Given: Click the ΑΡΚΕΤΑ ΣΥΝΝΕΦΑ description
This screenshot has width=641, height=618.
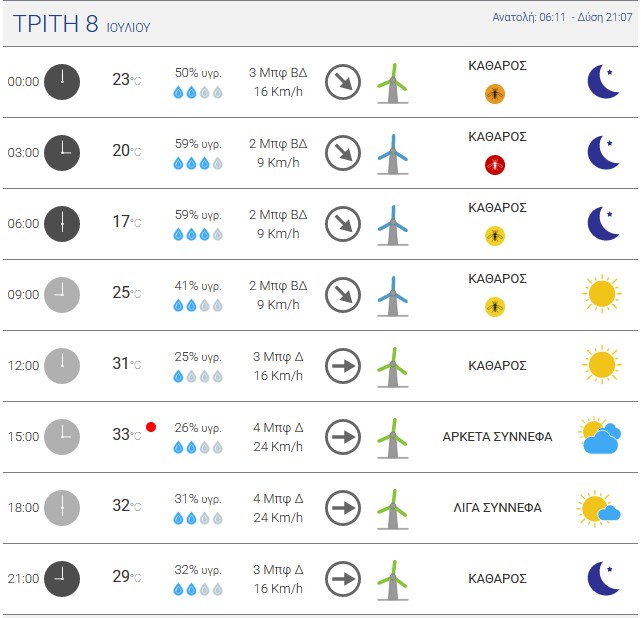Looking at the screenshot, I should coord(497,437).
